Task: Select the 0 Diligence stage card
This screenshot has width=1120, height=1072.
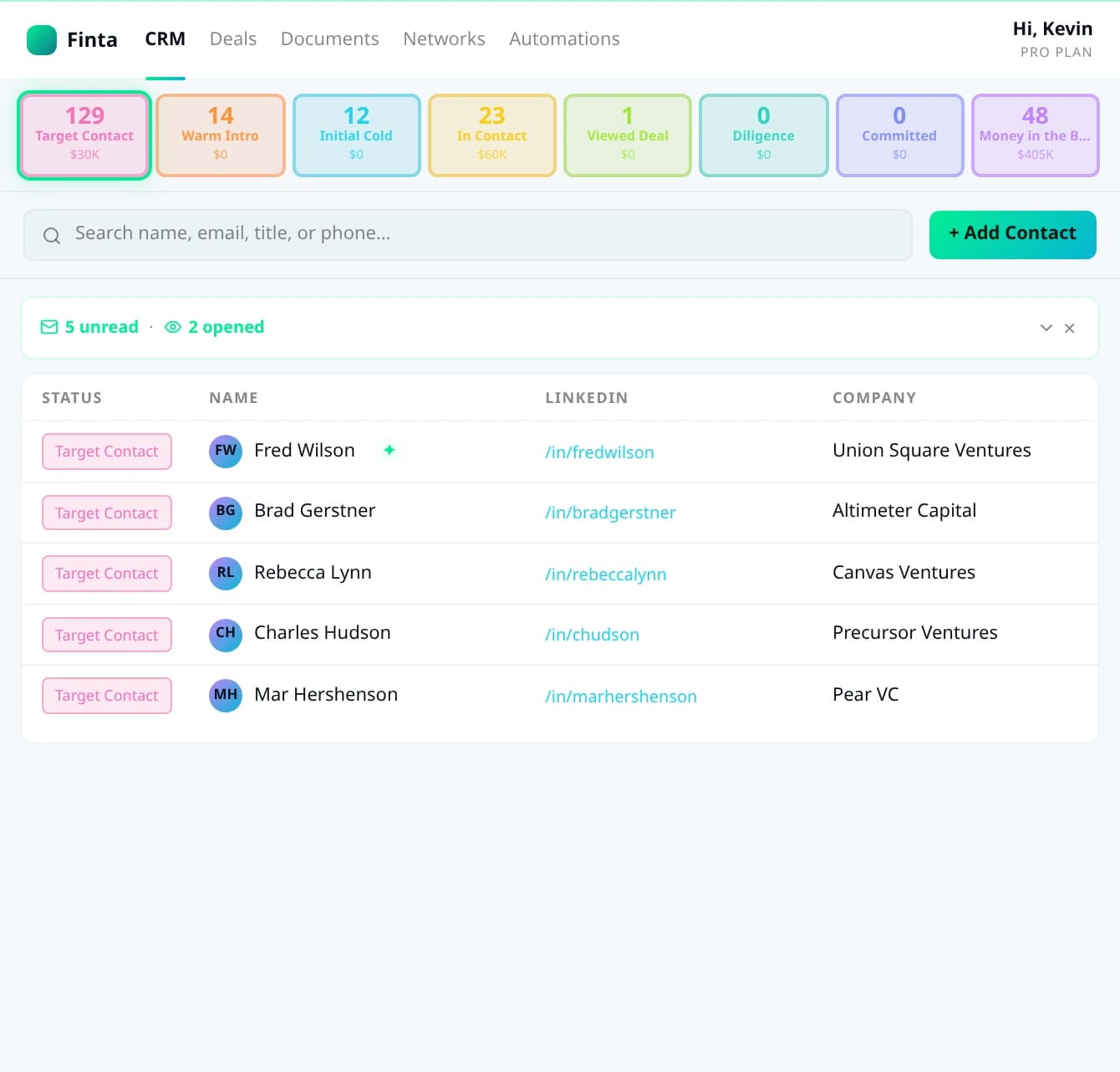Action: click(x=764, y=135)
